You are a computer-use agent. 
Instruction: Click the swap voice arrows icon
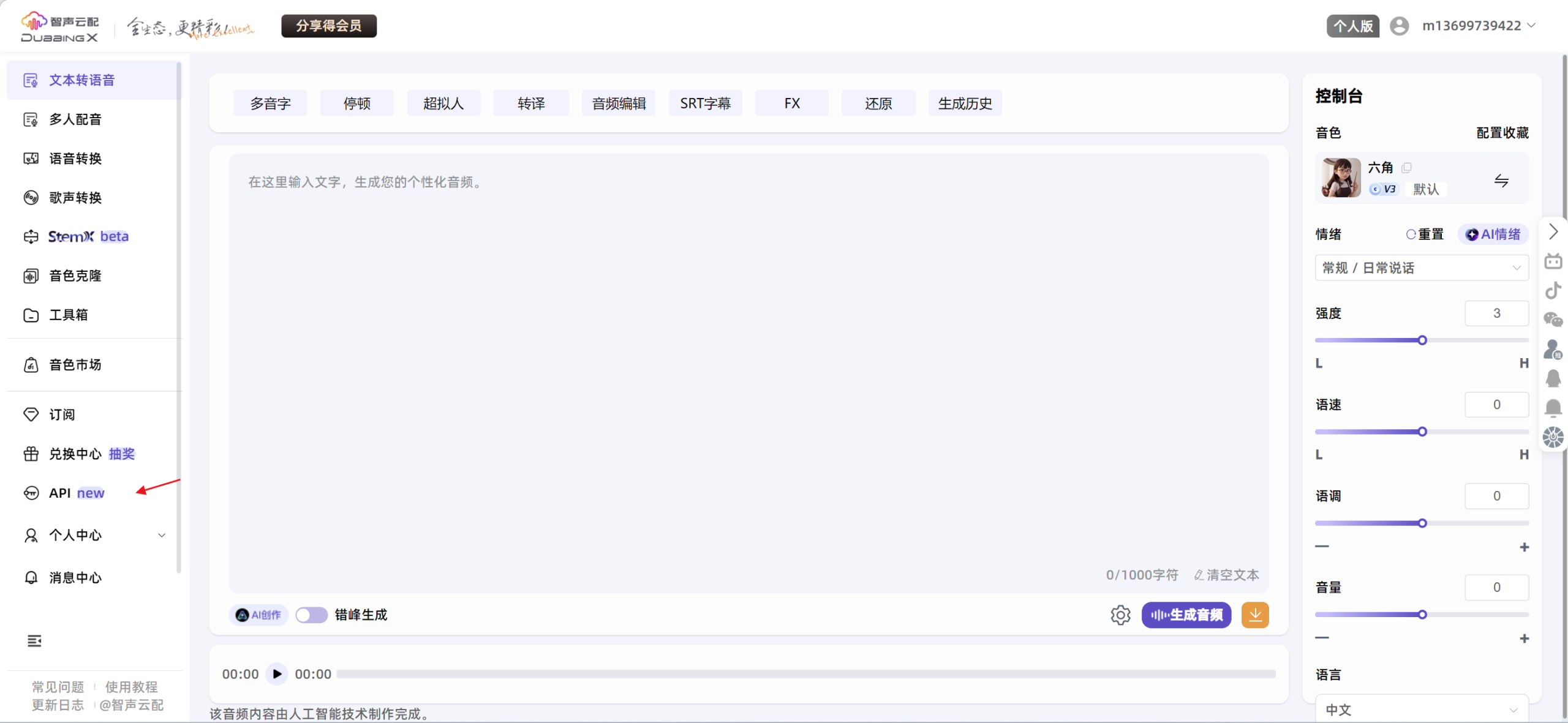1501,181
